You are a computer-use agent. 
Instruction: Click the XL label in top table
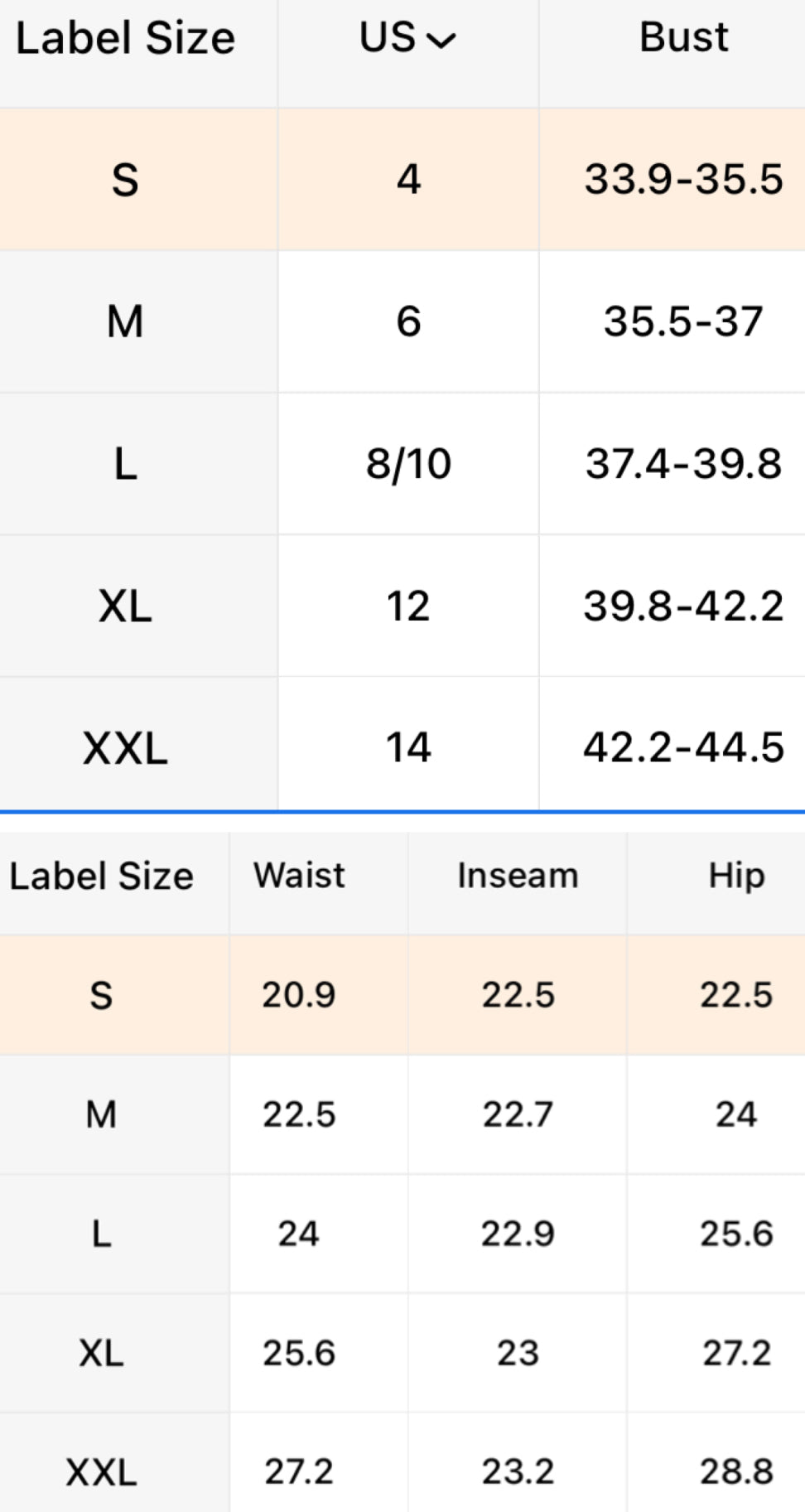tap(125, 606)
